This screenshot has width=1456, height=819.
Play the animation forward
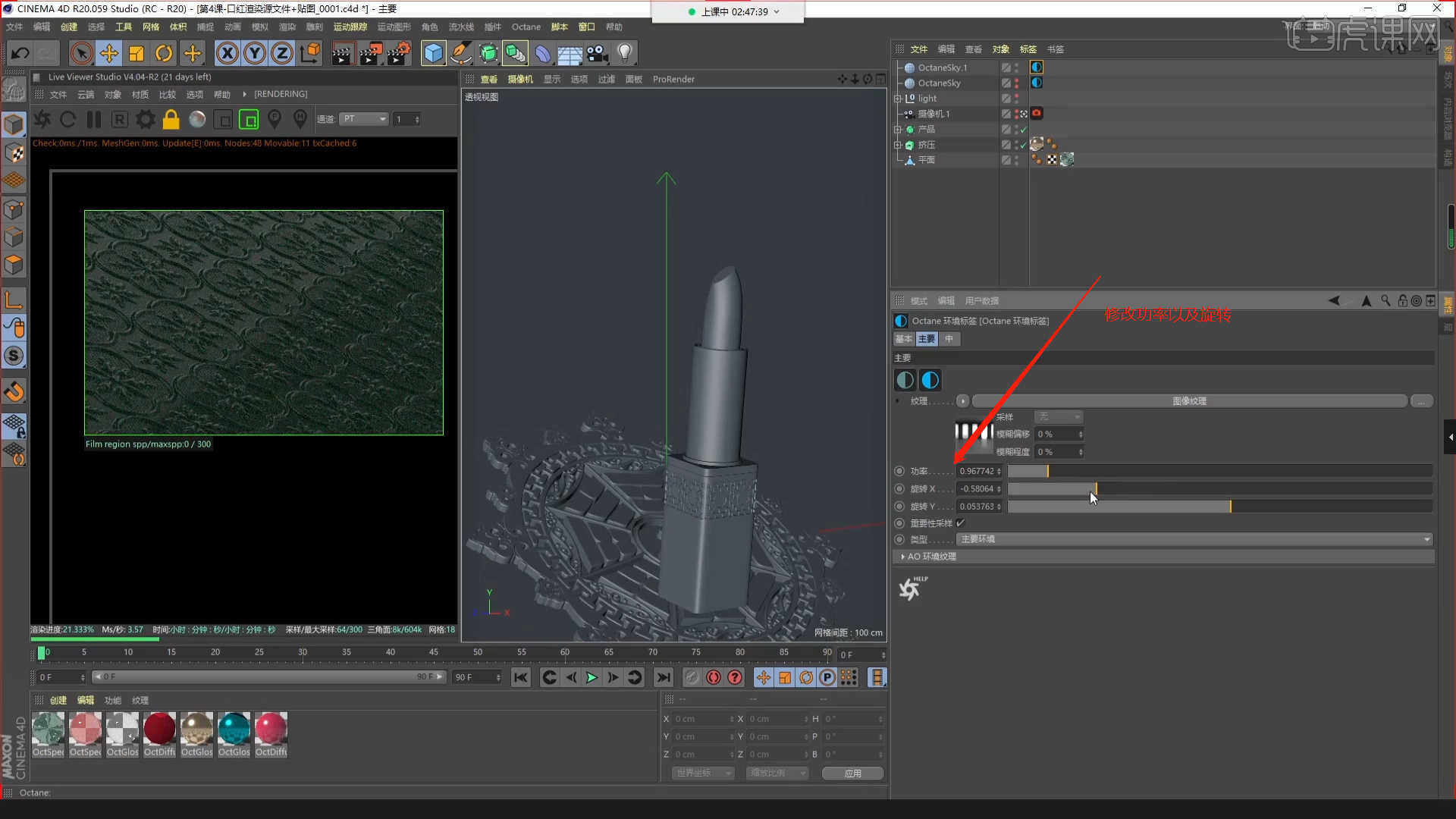(x=591, y=677)
